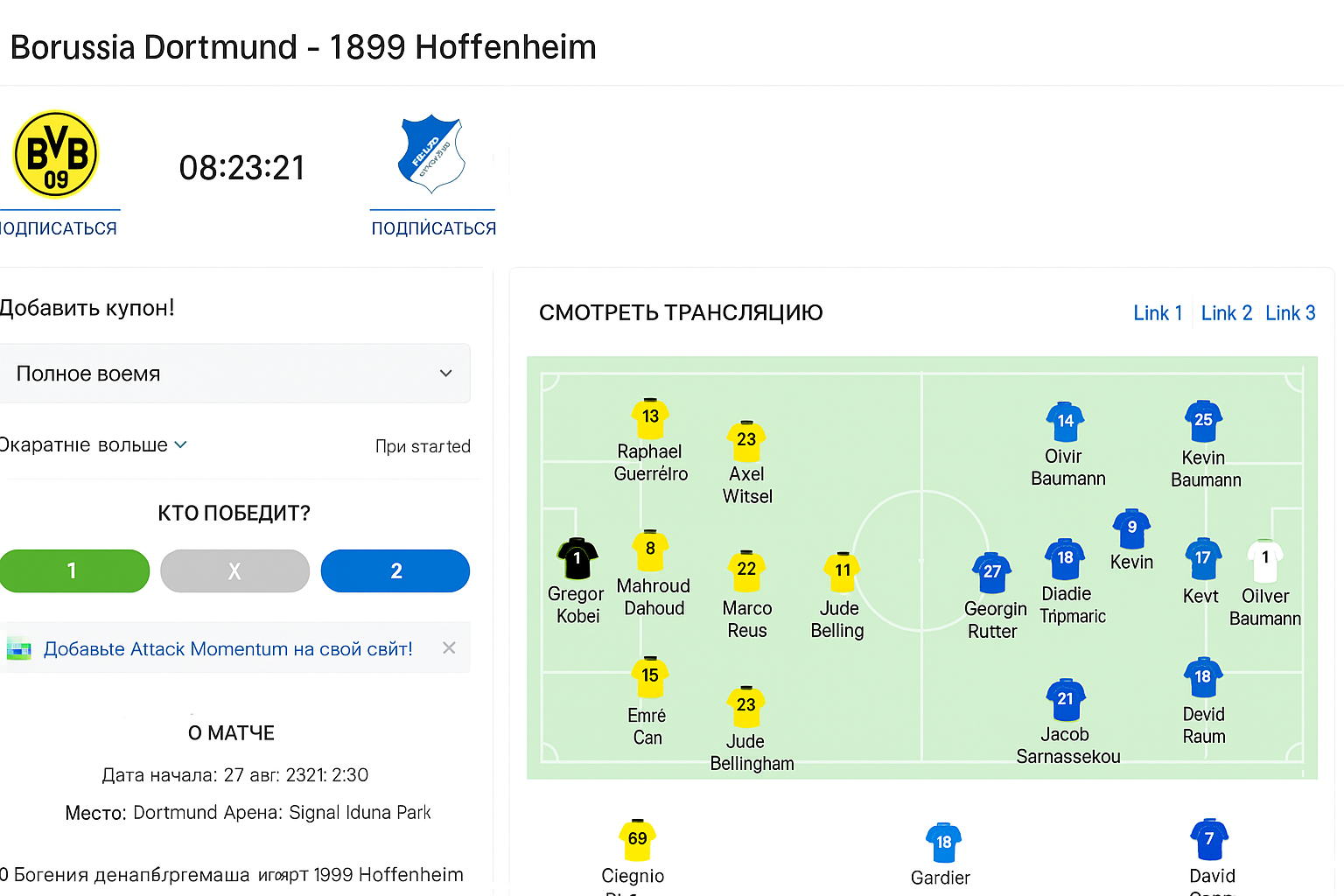This screenshot has width=1344, height=896.
Task: Select Gregor Kobel's black goalkeeper jersey
Action: (x=577, y=559)
